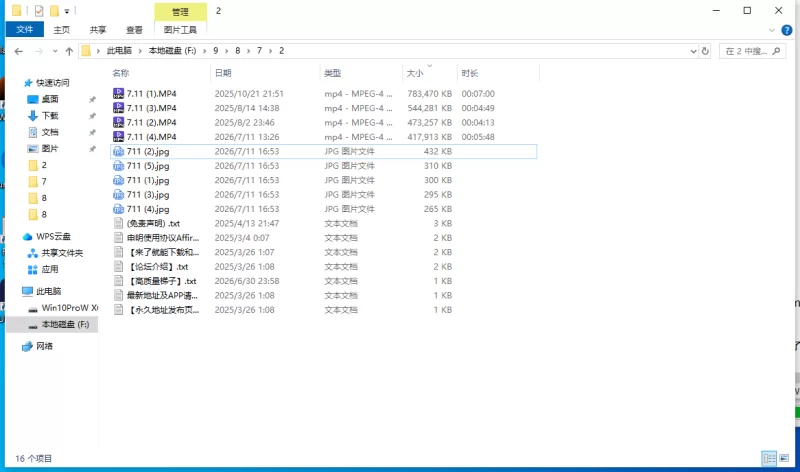Screen dimensions: 800x472
Task: Select the video file 7.11 (1).MP4 icon
Action: 118,93
